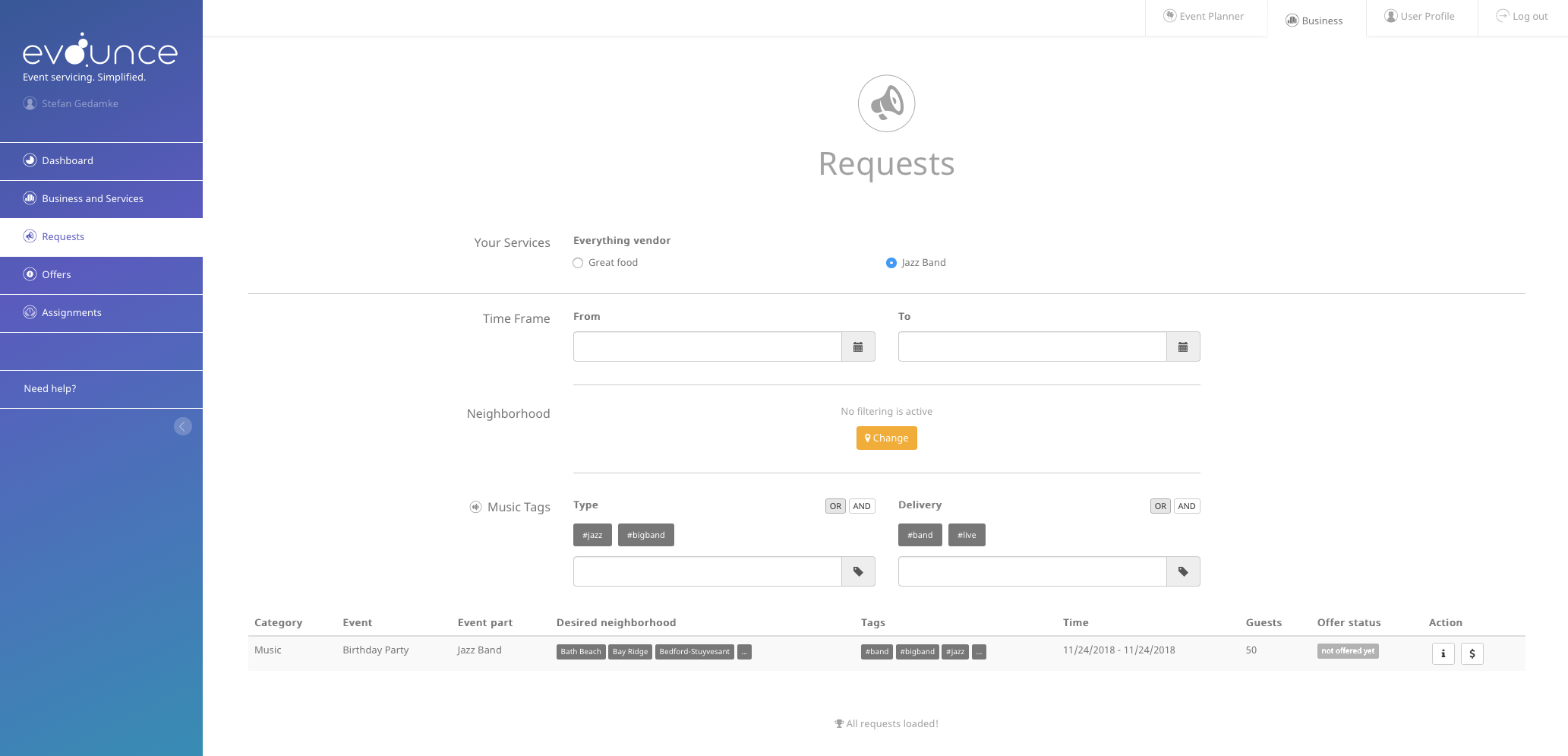Select the Jazz Band radio button
Image resolution: width=1568 pixels, height=756 pixels.
pyautogui.click(x=891, y=263)
